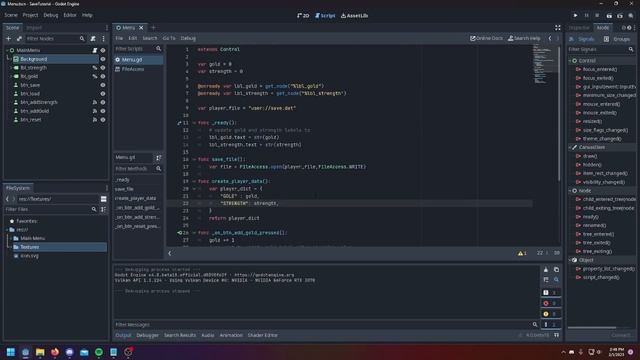Screen dimensions: 640x360
Task: Click the editor version expand icon at bottom
Action: (x=557, y=335)
